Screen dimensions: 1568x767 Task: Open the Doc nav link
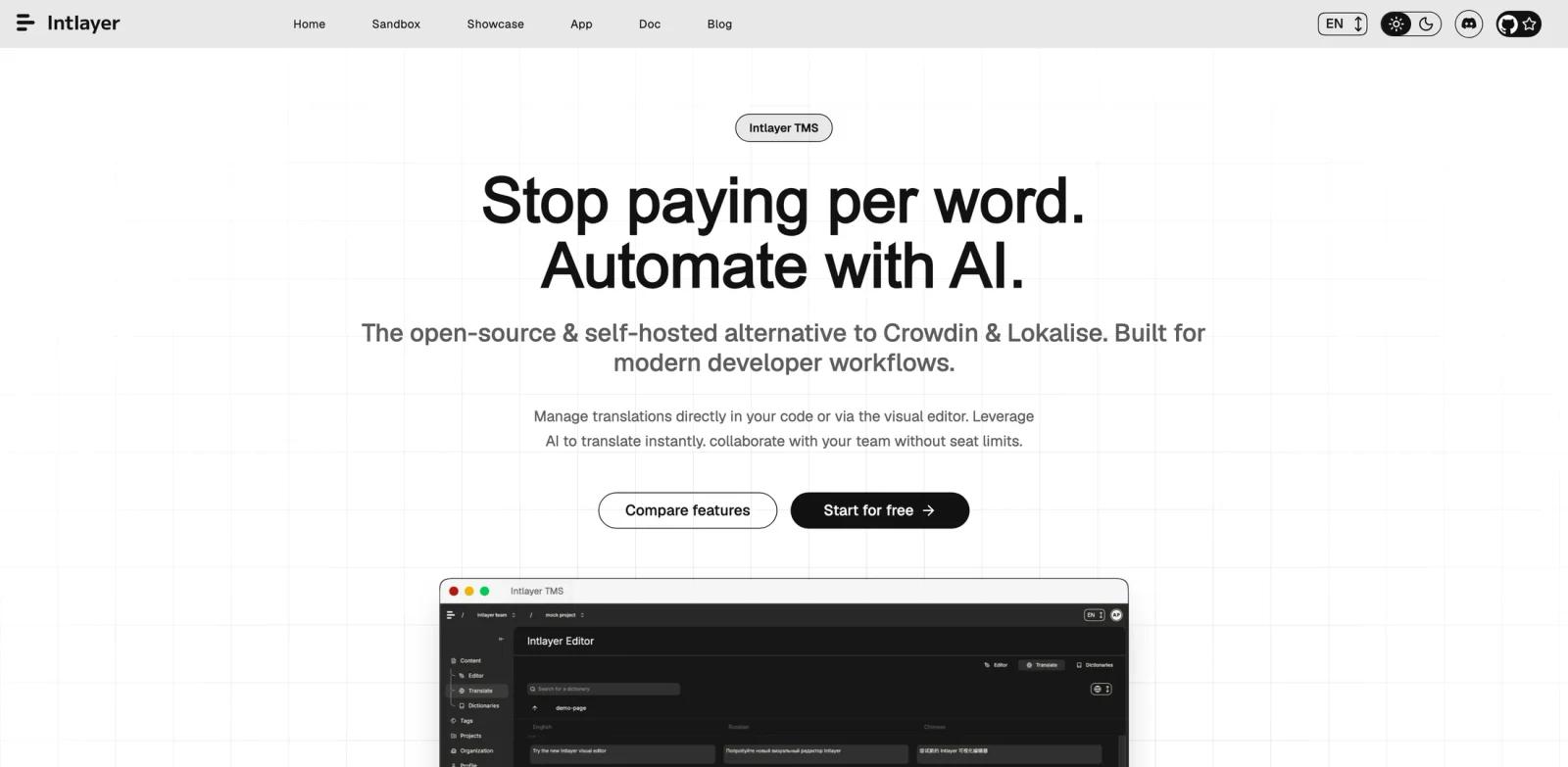pyautogui.click(x=650, y=24)
